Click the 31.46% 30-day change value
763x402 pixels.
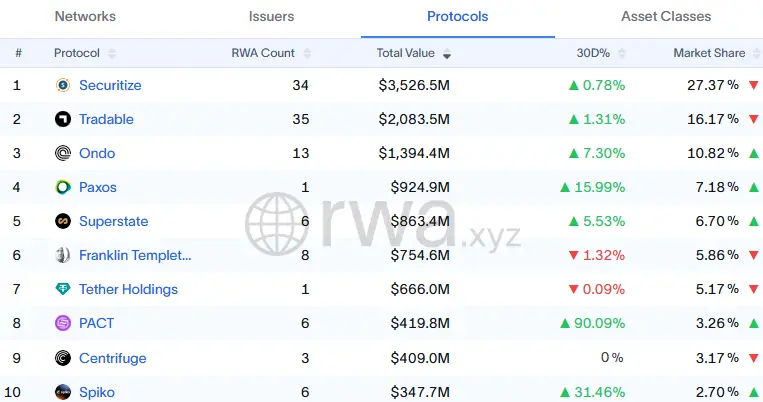(600, 392)
